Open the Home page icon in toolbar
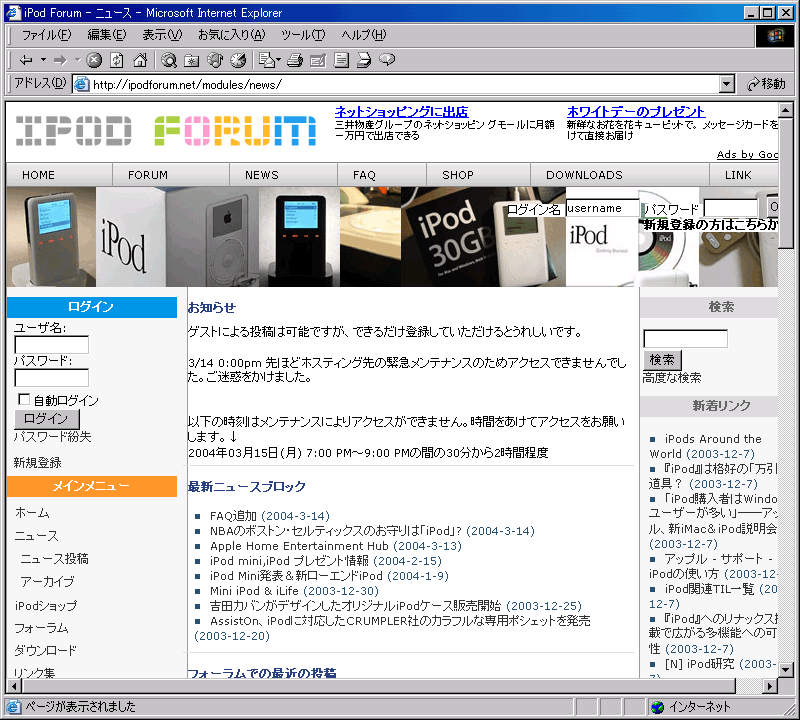Image resolution: width=800 pixels, height=720 pixels. (x=140, y=60)
